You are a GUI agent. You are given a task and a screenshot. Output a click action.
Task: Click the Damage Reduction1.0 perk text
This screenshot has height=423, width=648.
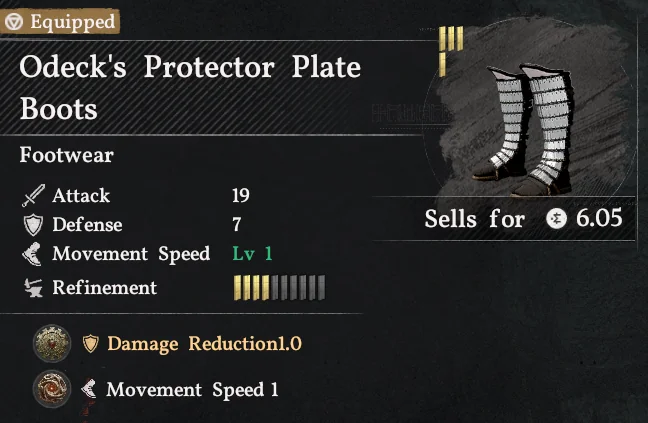click(204, 344)
